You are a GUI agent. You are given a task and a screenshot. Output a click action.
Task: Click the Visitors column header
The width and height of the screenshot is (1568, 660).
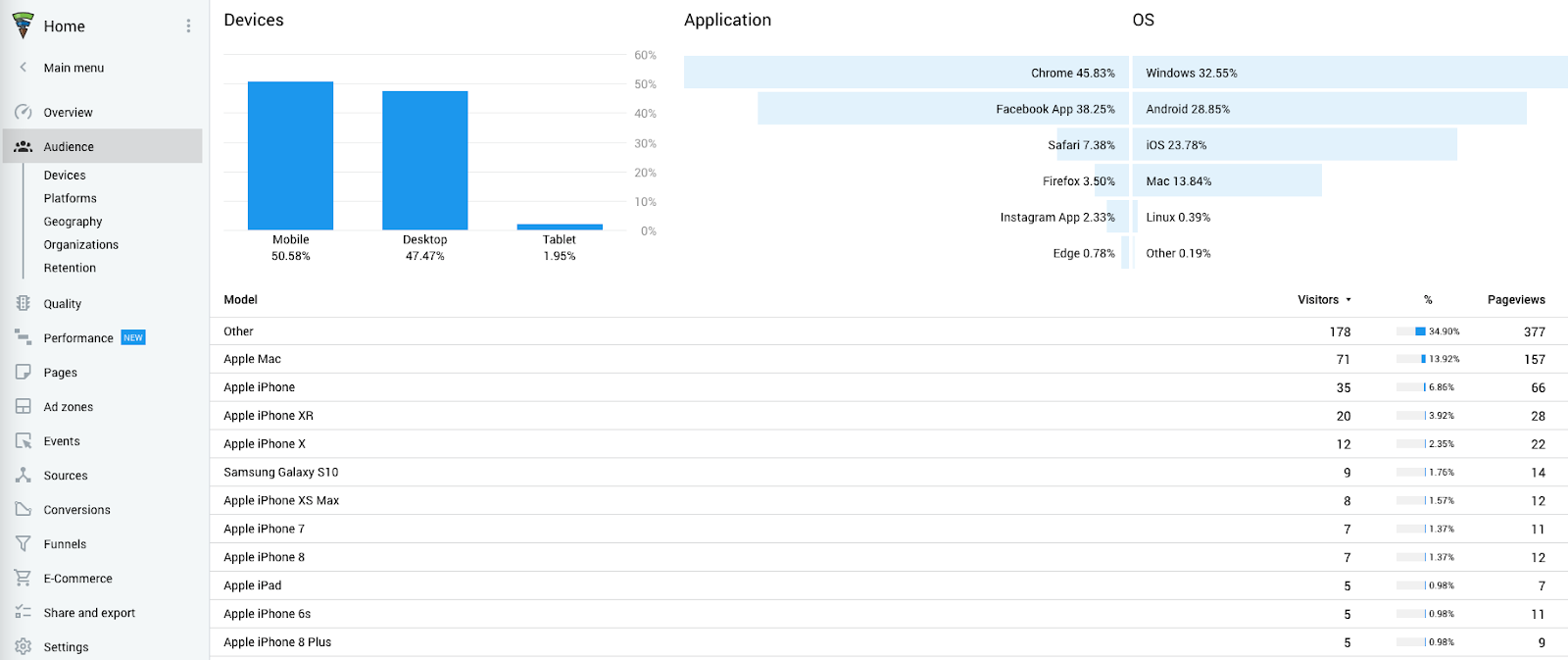click(x=1318, y=300)
